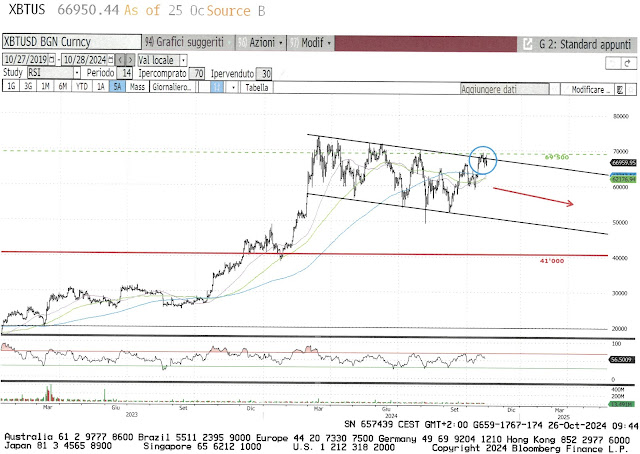640x454 pixels.
Task: Select the 6M time range tab
Action: click(x=62, y=87)
